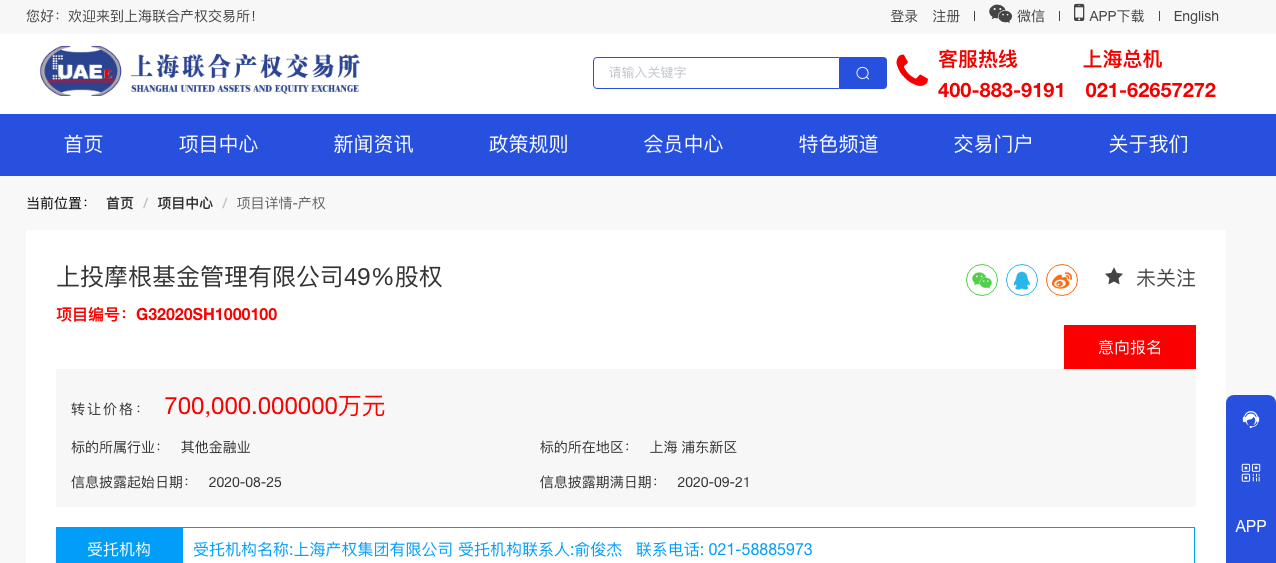Click 受托机构名称 上海产权集团有限公司 text
The image size is (1276, 563).
tap(323, 550)
